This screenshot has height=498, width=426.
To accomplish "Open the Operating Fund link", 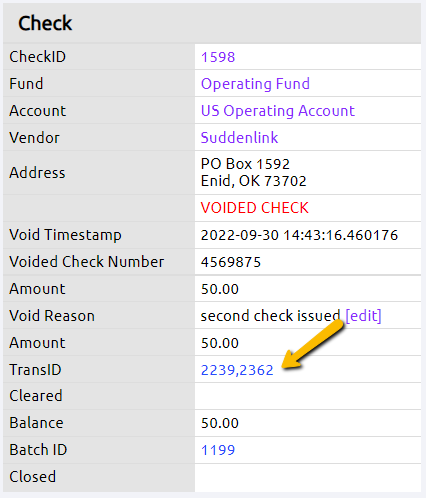I will 255,84.
